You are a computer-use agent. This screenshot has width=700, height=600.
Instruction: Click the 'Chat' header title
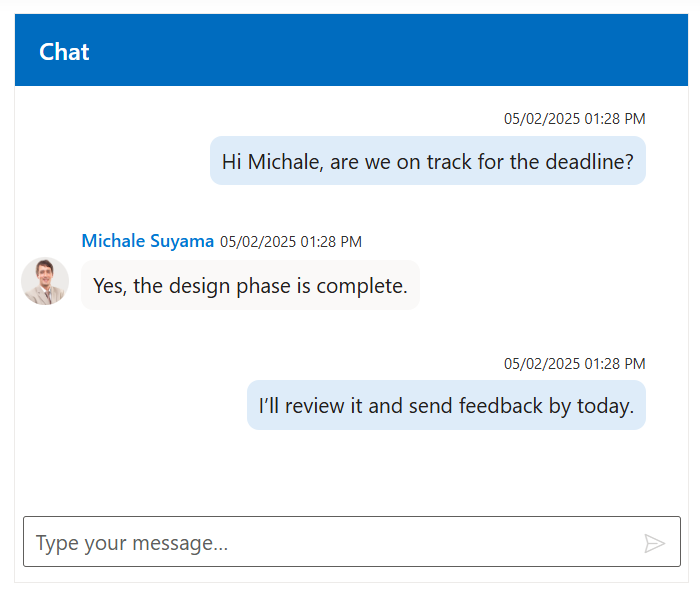coord(64,52)
